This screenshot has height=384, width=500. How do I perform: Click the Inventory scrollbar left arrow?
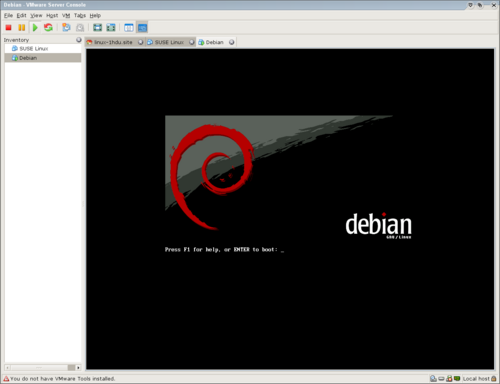(x=7, y=368)
